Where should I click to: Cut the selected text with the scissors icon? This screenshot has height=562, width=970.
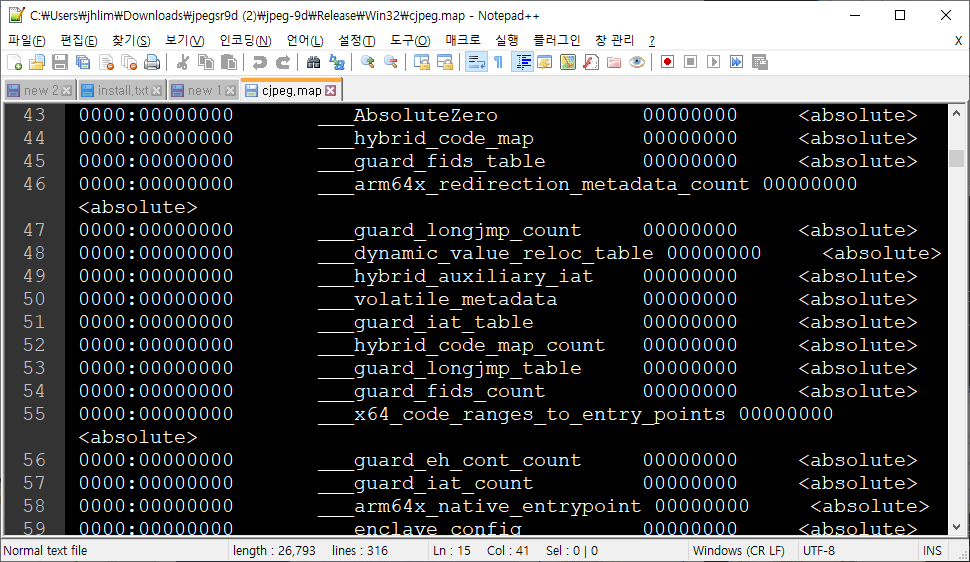pyautogui.click(x=182, y=63)
